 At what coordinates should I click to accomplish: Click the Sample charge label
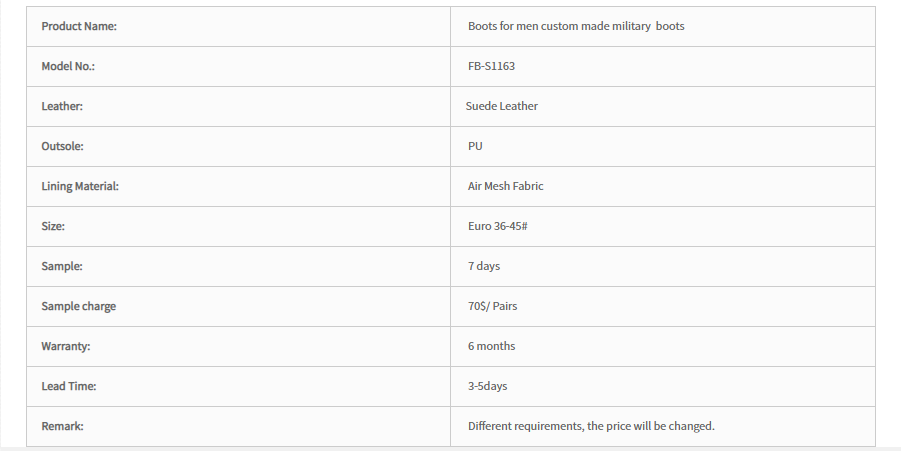tap(79, 306)
